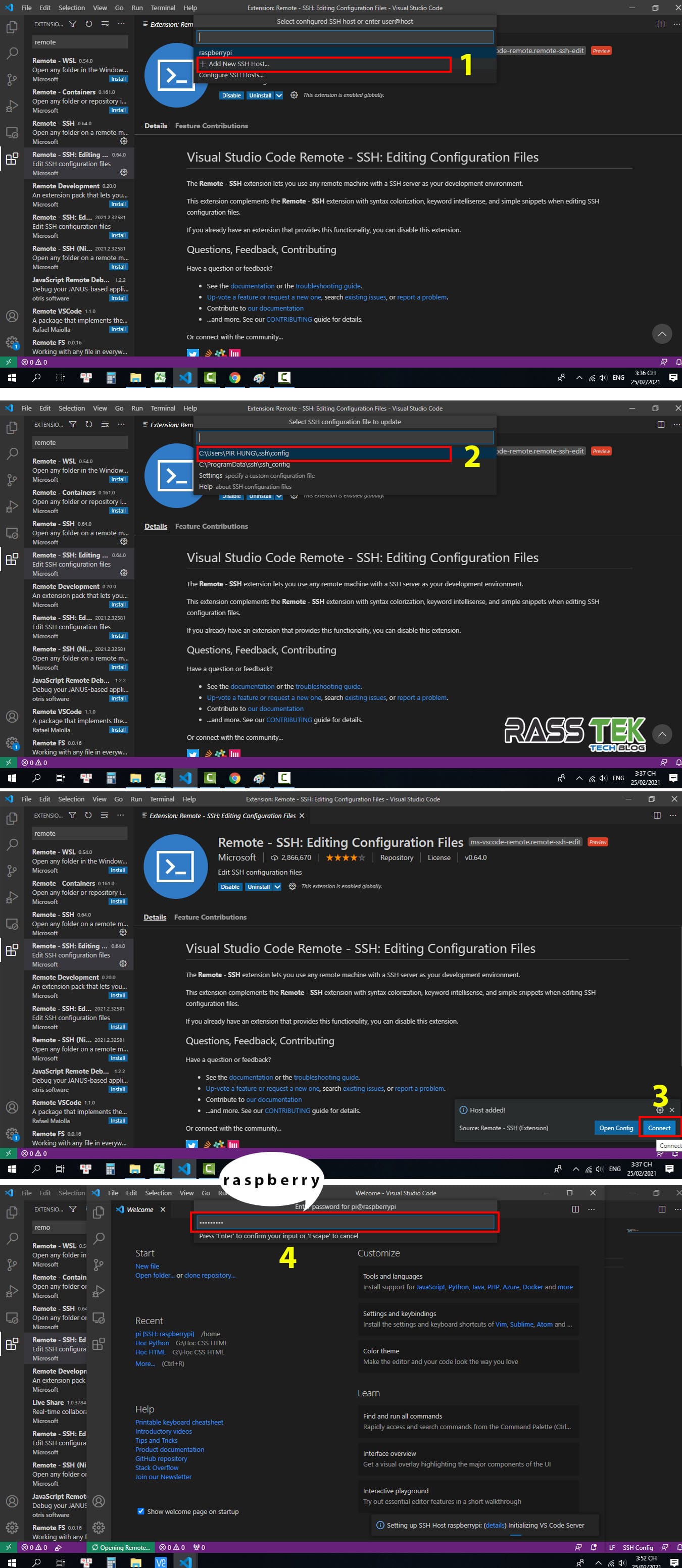Open gear icon on 'Host added!' notification
Viewport: 682px width, 1568px height.
(x=659, y=1110)
